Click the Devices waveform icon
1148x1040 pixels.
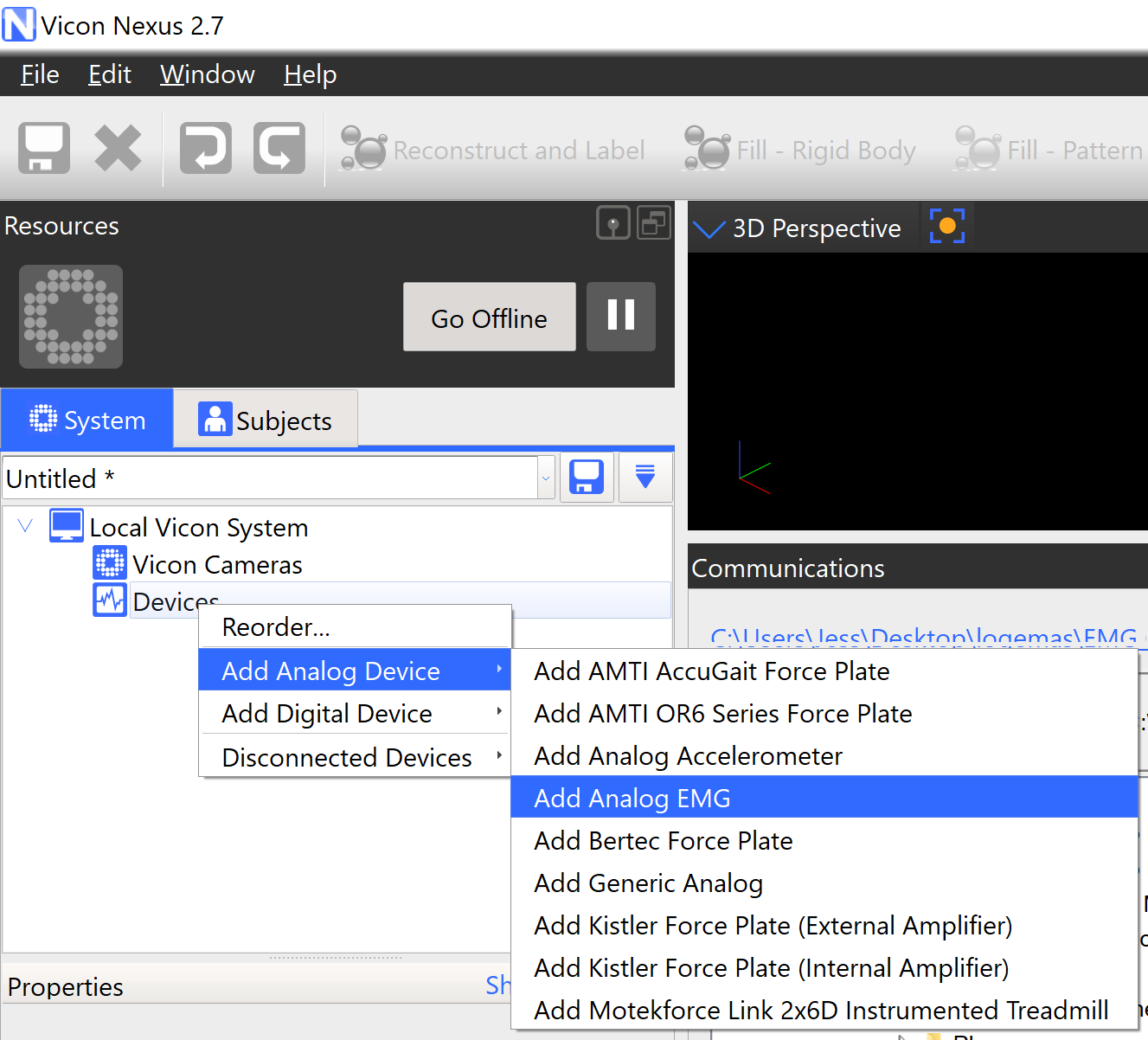tap(110, 600)
